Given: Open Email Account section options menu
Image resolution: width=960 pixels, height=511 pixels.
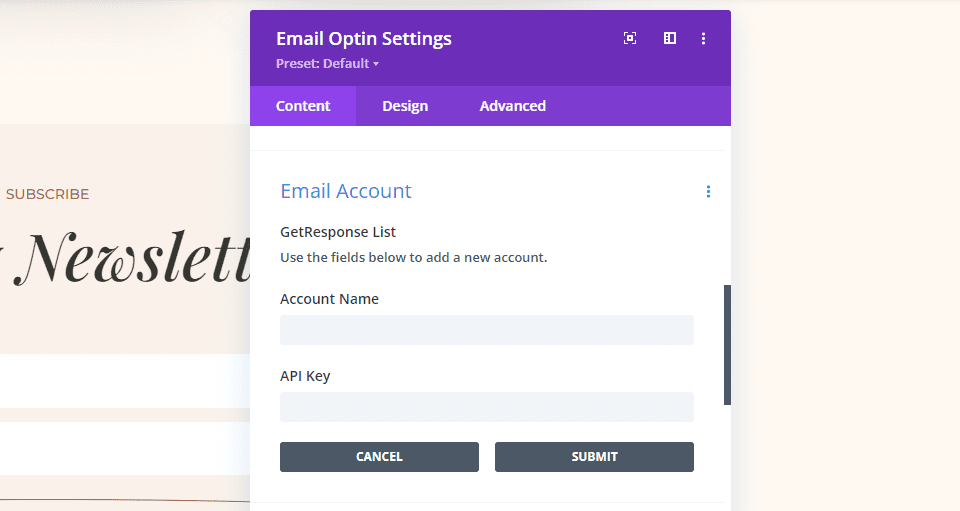Looking at the screenshot, I should [x=708, y=191].
